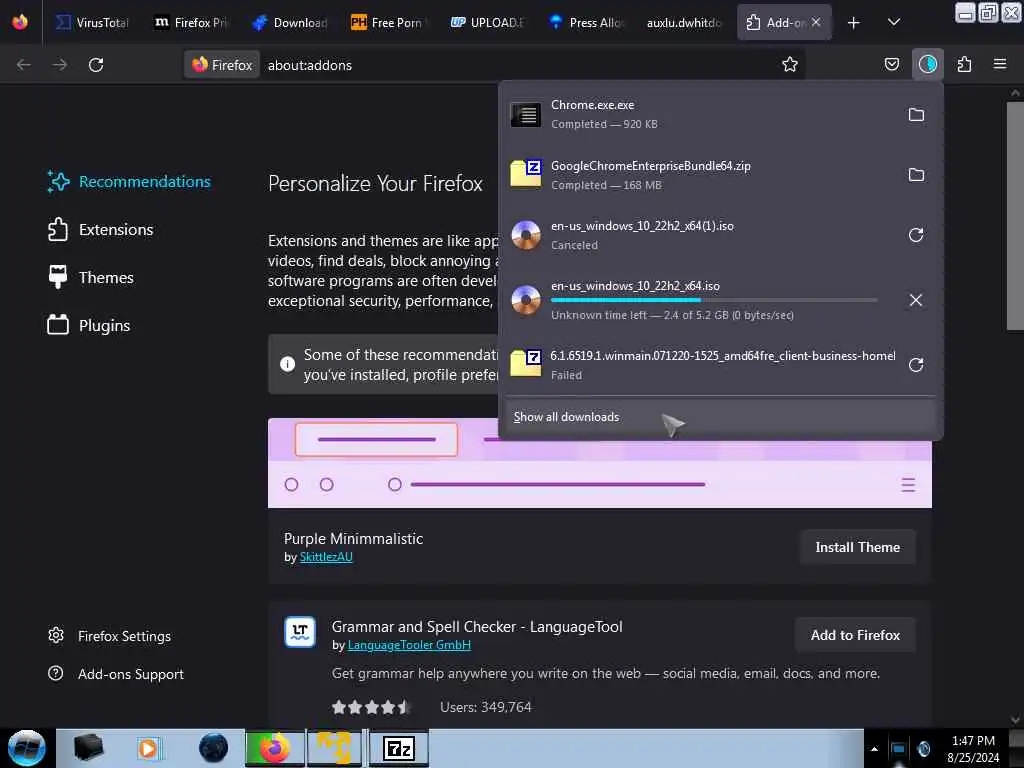Select Themes in the sidebar
The image size is (1024, 768).
coord(91,278)
